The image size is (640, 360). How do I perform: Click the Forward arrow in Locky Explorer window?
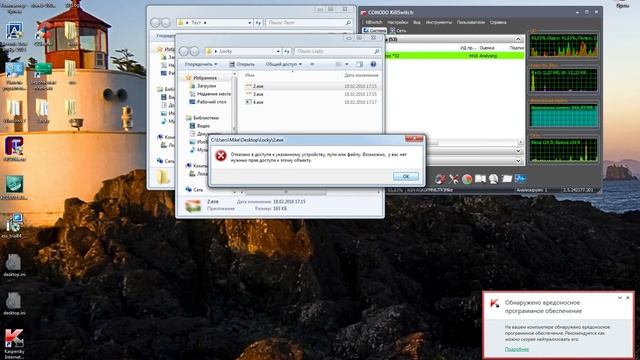(194, 51)
